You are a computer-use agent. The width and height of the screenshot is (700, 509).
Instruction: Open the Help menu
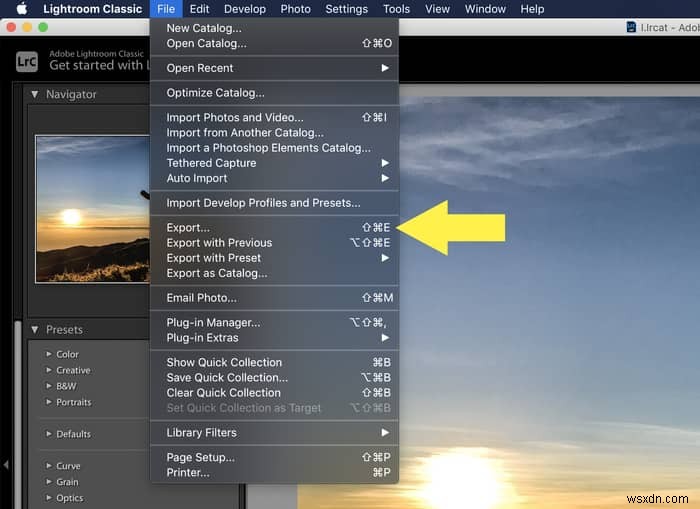click(532, 9)
